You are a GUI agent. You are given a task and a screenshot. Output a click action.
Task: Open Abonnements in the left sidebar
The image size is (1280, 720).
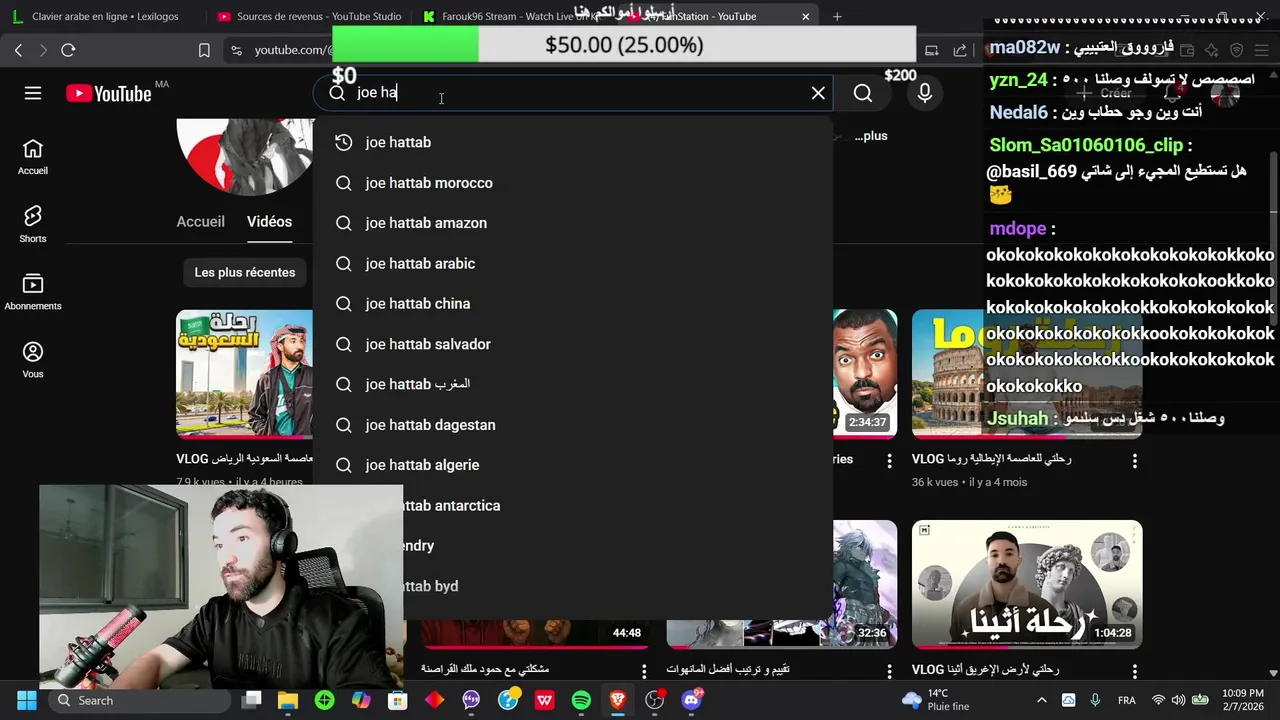coord(33,292)
